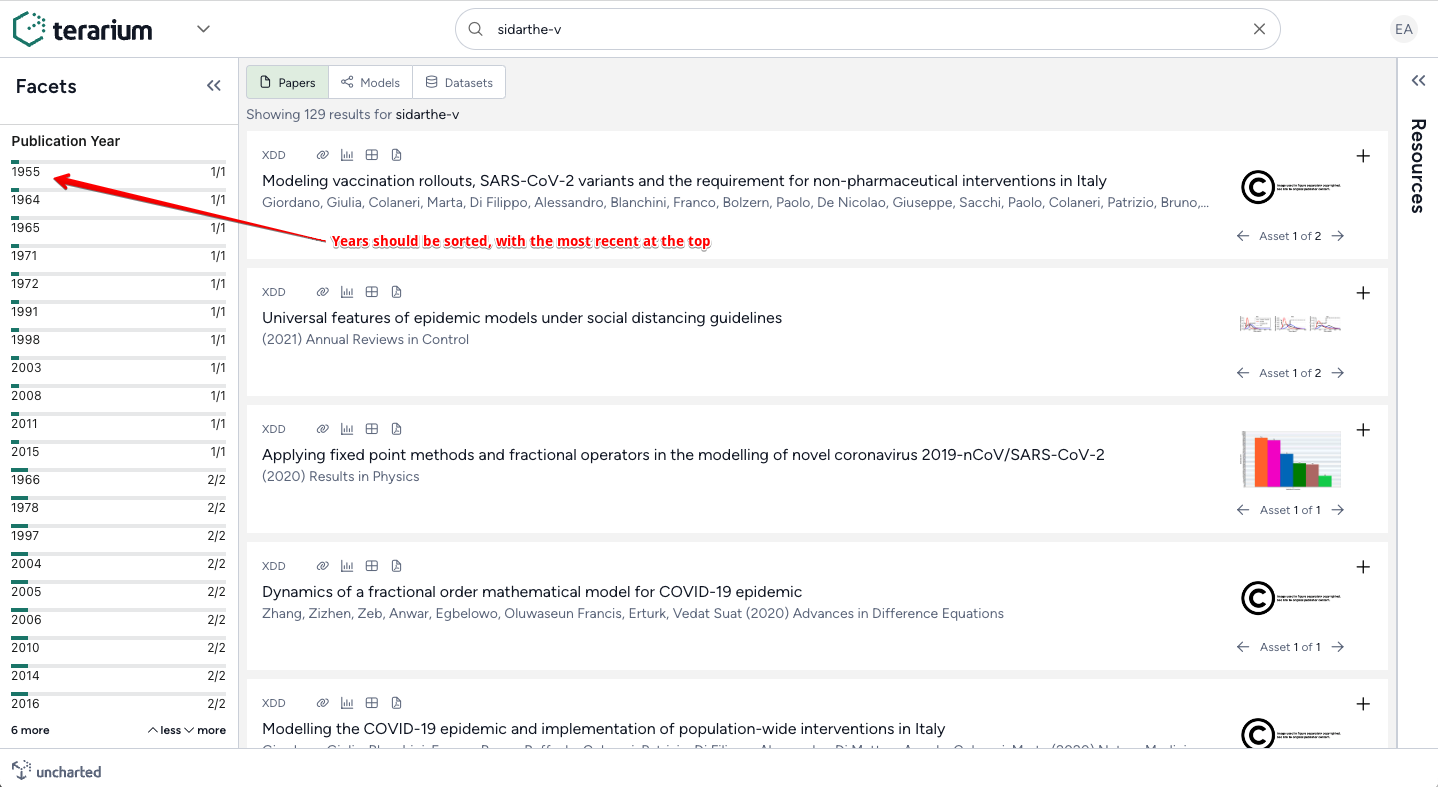Open the project dropdown next to the logo
The height and width of the screenshot is (787, 1438).
(203, 29)
